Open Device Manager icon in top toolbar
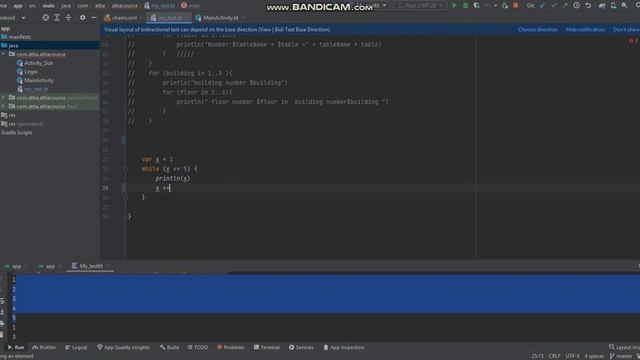This screenshot has height=360, width=640. (x=613, y=6)
